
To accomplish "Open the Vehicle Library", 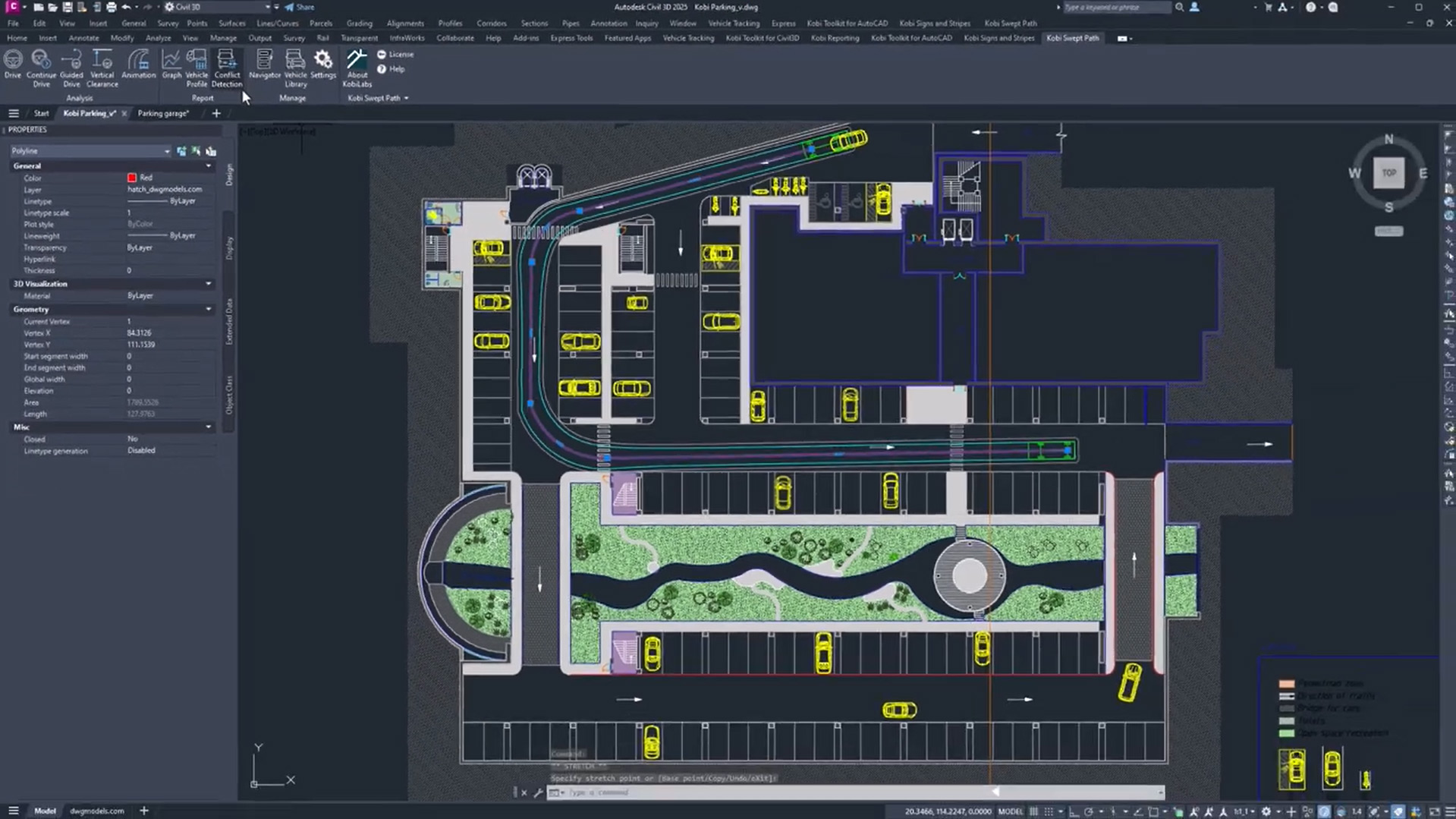I will (x=295, y=68).
